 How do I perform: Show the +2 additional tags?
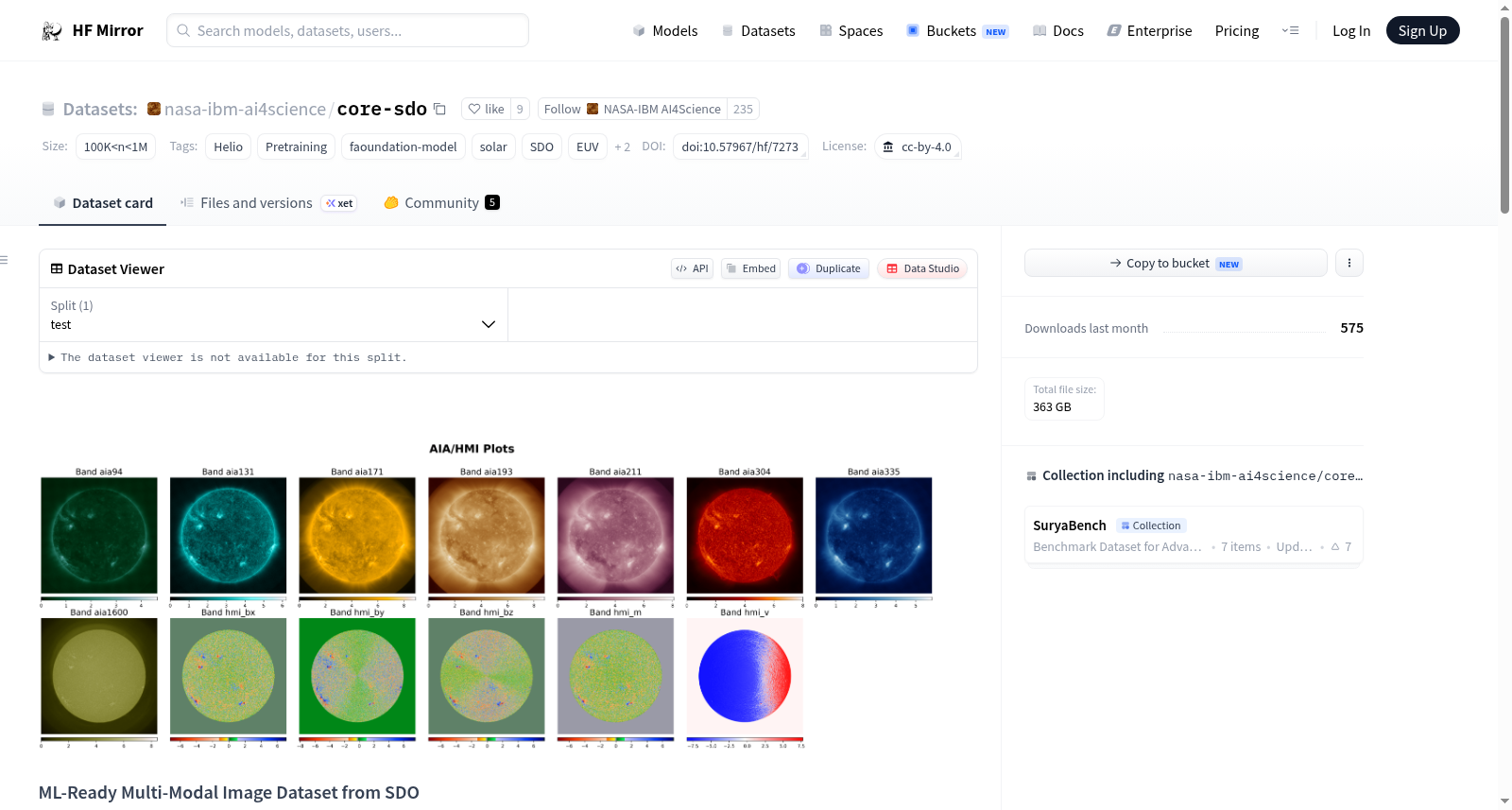(x=622, y=146)
